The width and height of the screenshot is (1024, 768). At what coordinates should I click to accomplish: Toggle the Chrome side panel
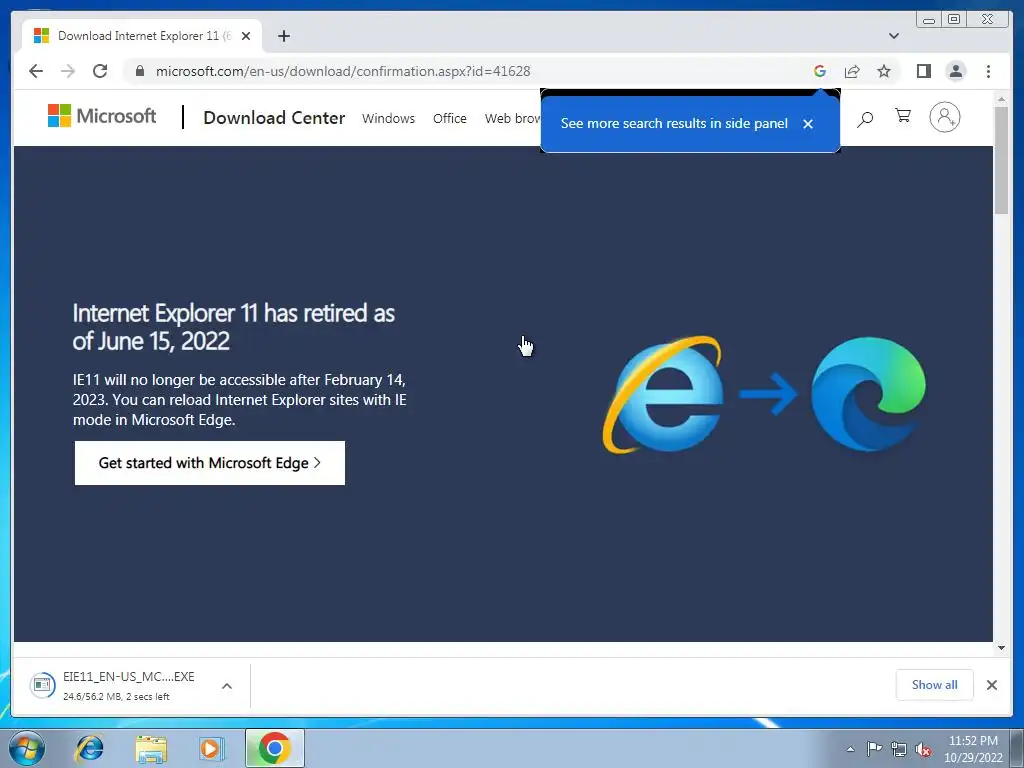(923, 71)
